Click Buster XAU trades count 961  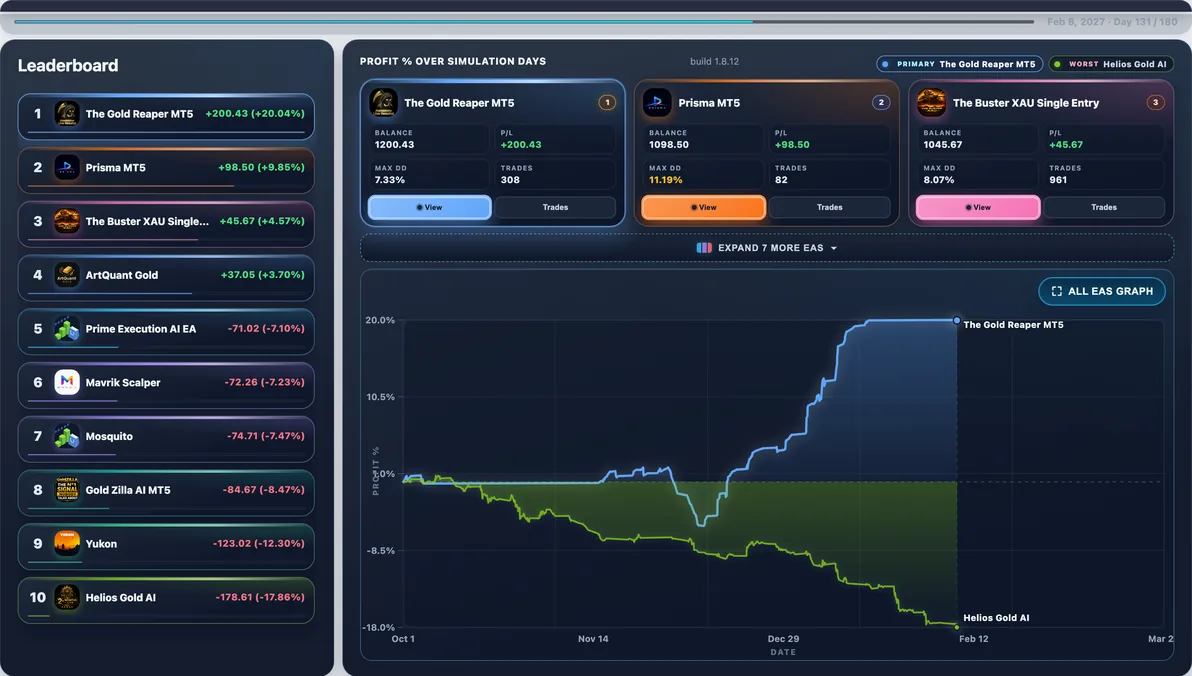point(1057,180)
